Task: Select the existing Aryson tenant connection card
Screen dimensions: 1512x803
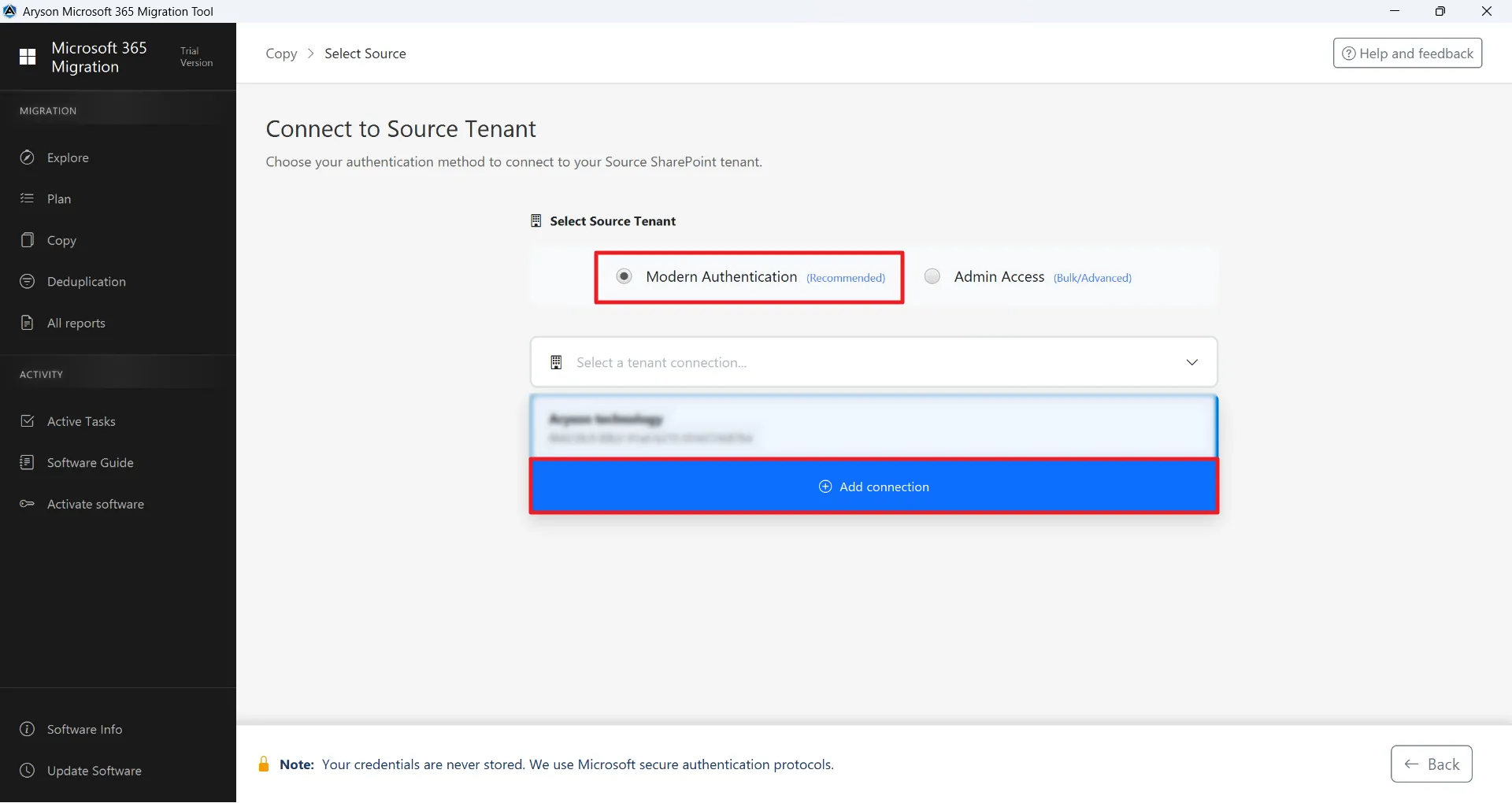Action: [873, 427]
